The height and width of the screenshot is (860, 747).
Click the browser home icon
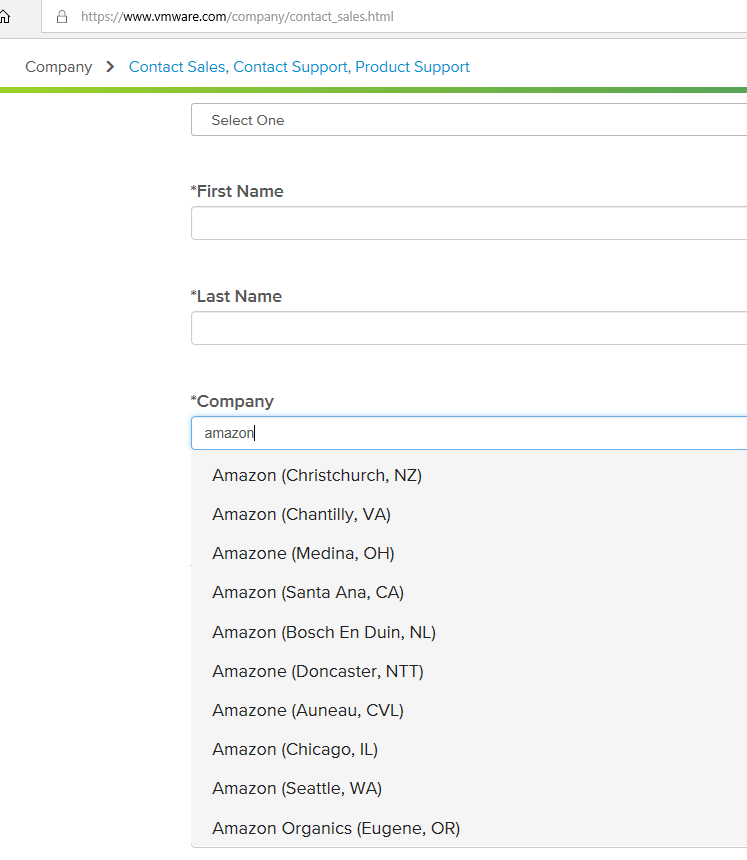[4, 16]
